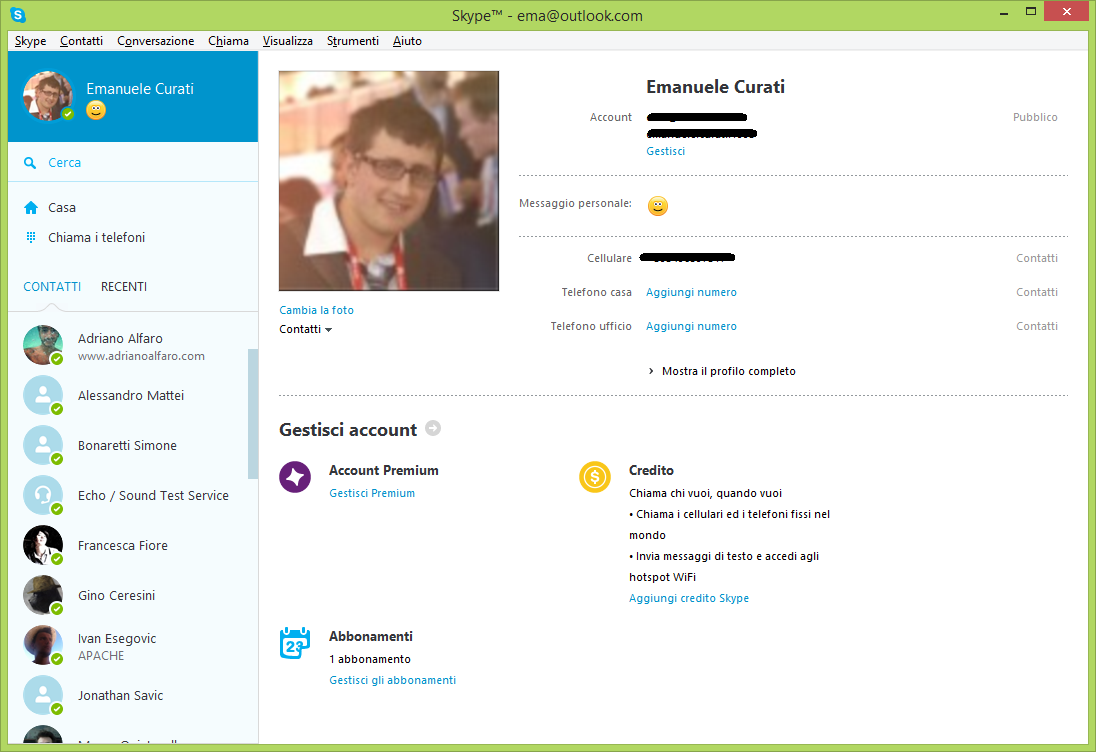Change Telefono casa visibility setting
This screenshot has height=752, width=1096.
pyautogui.click(x=1037, y=292)
